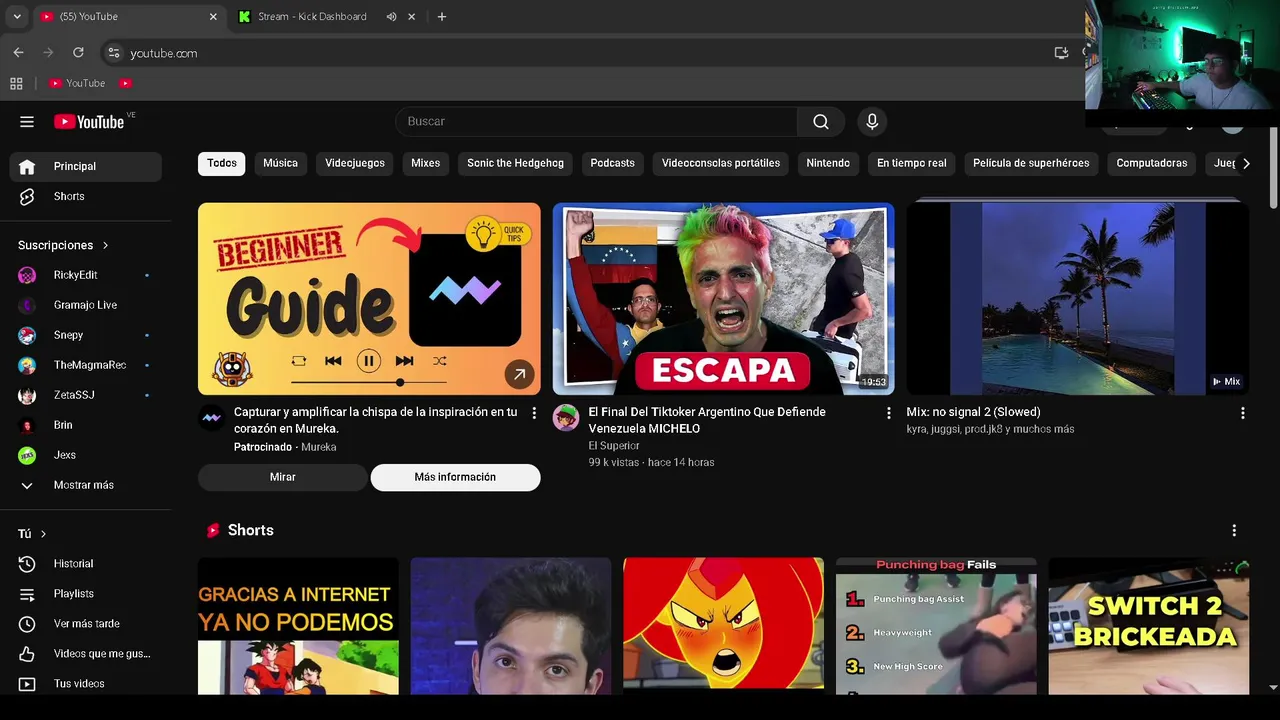Open Shorts from the sidebar

click(85, 196)
